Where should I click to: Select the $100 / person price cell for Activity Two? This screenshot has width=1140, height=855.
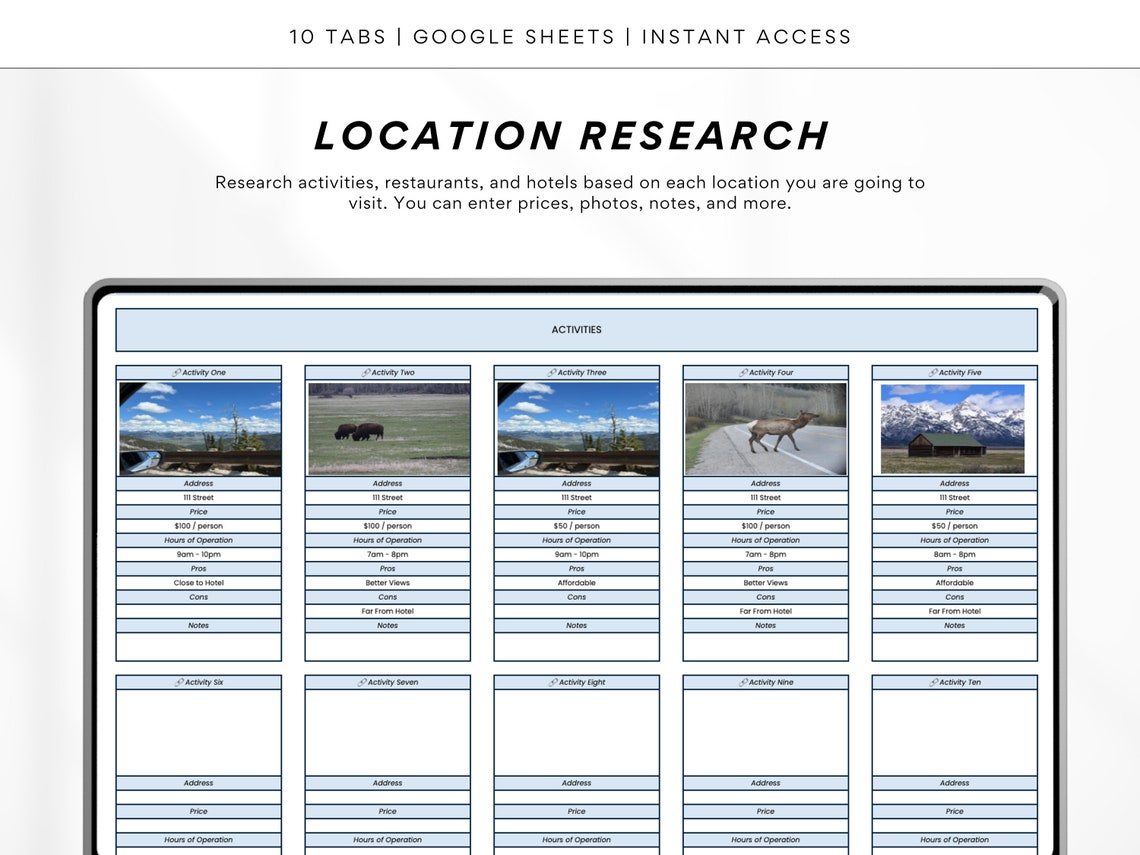click(x=388, y=525)
